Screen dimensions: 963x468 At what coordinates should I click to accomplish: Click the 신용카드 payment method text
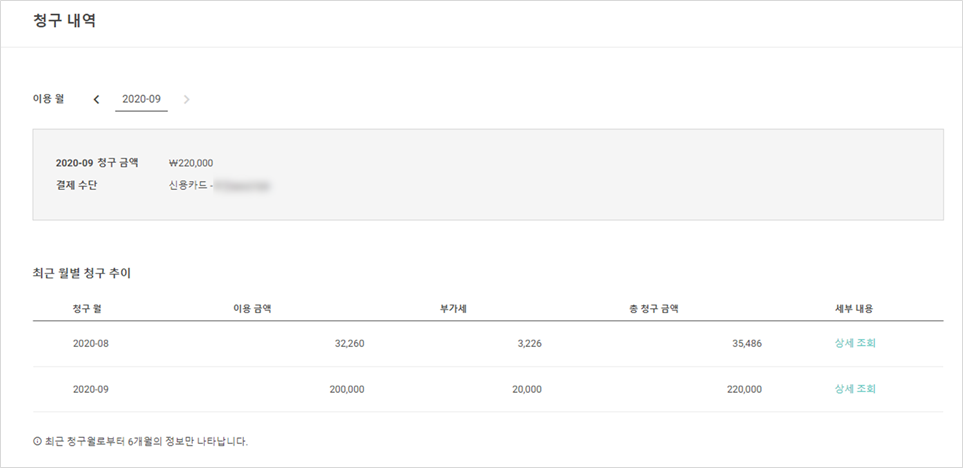pyautogui.click(x=189, y=185)
